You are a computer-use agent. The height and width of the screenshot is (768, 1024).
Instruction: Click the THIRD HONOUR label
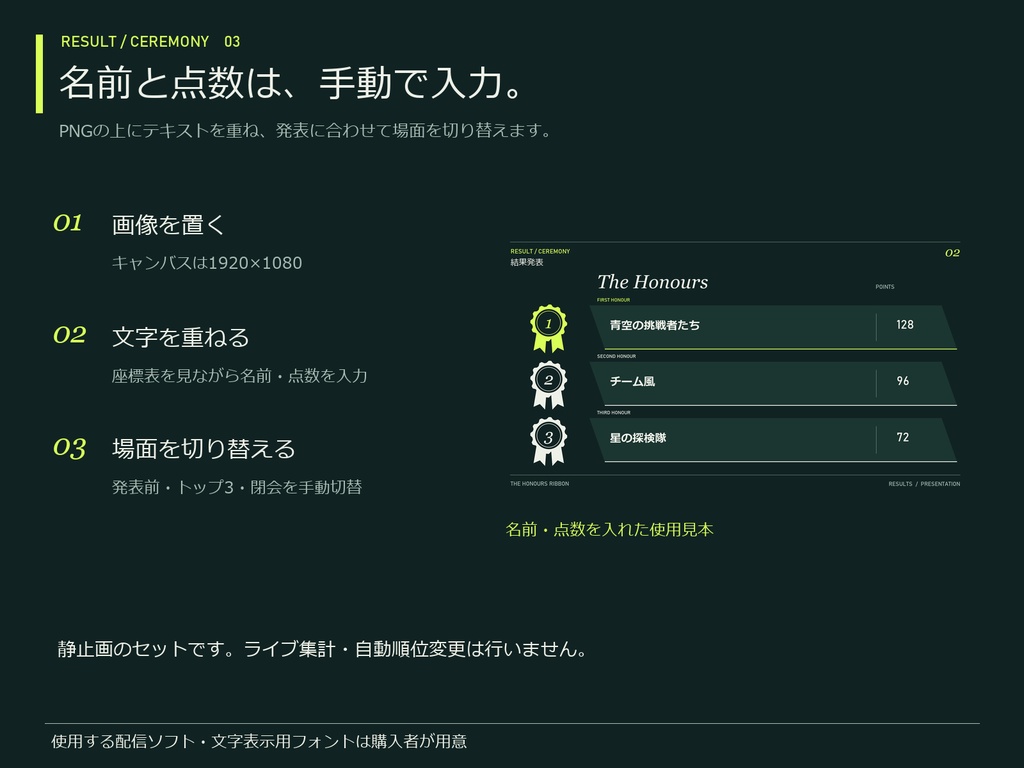tap(614, 412)
